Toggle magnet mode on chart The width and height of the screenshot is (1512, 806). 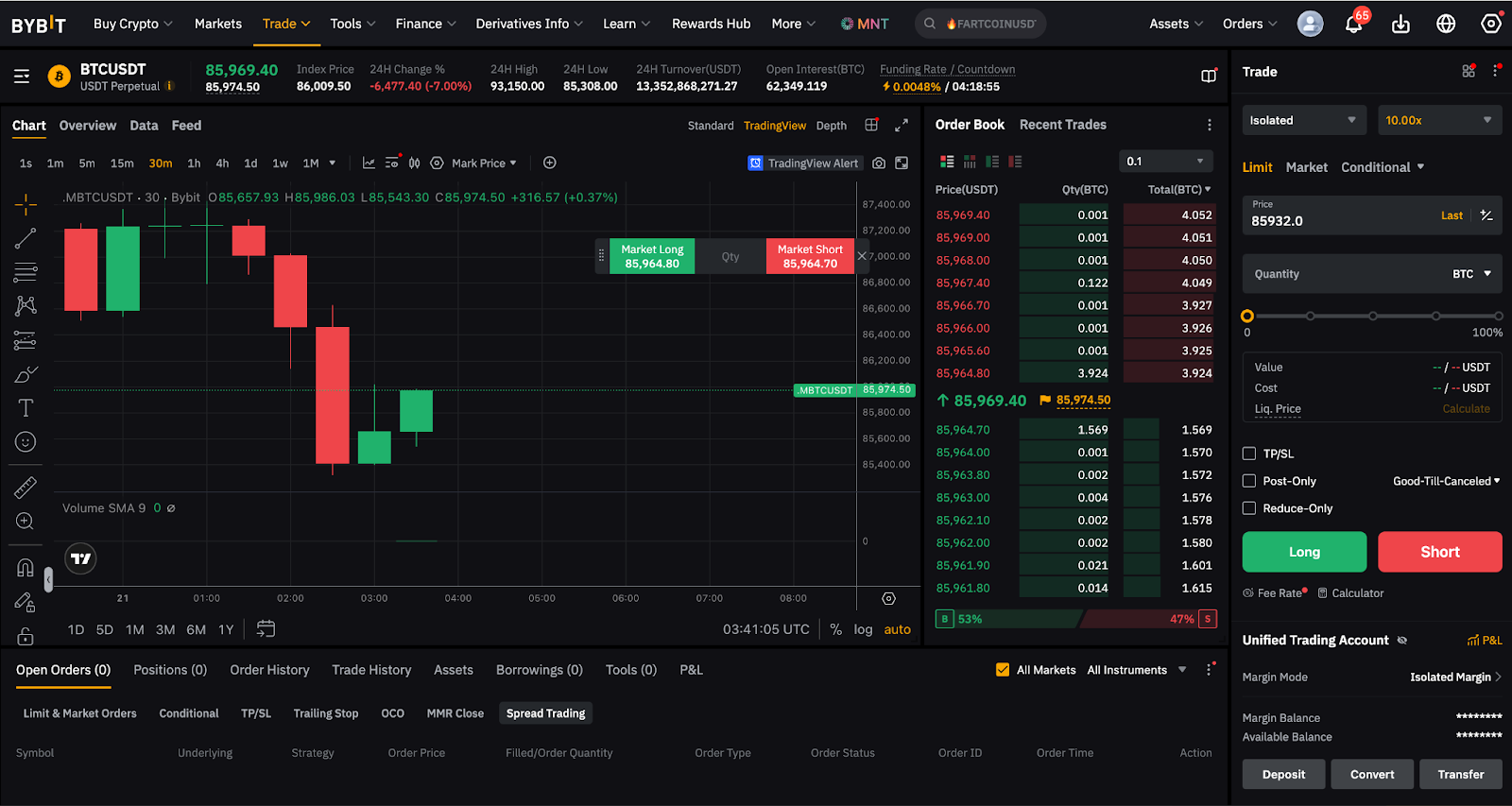26,568
